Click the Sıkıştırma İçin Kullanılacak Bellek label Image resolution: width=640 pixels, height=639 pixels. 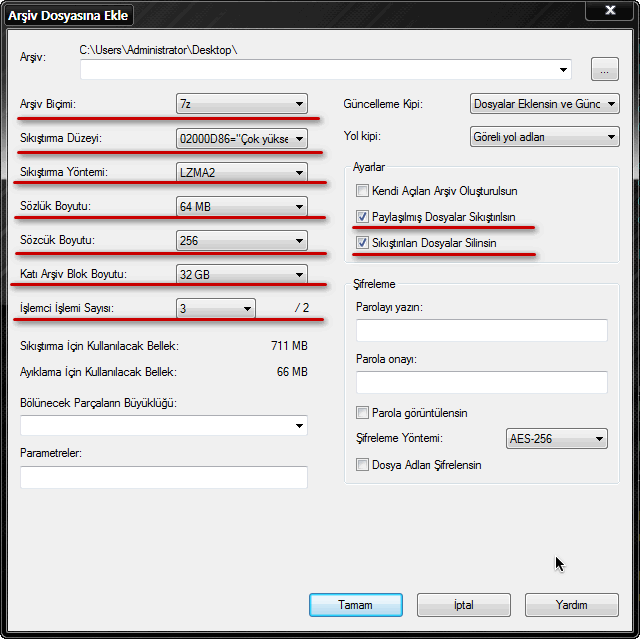click(x=99, y=346)
